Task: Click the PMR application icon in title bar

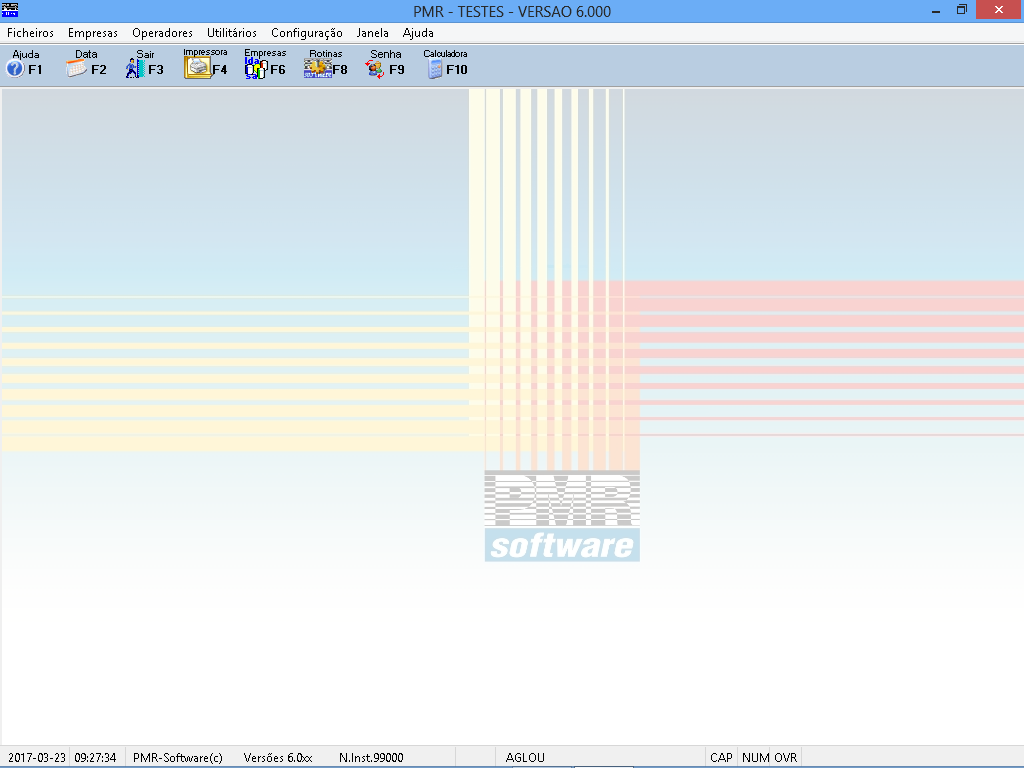Action: (x=10, y=10)
